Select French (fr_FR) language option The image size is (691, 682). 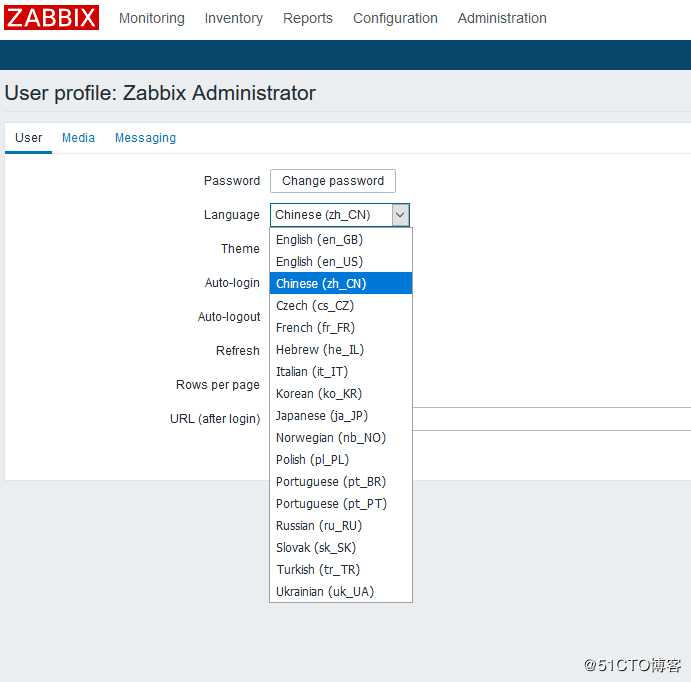click(341, 328)
